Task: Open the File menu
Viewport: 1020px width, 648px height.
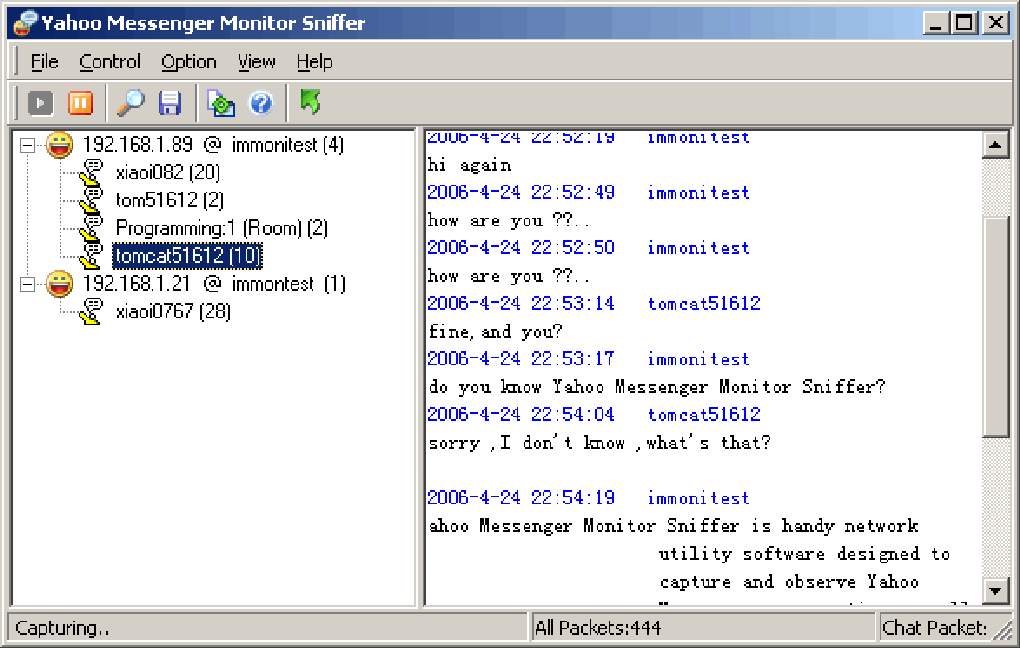Action: pyautogui.click(x=45, y=62)
